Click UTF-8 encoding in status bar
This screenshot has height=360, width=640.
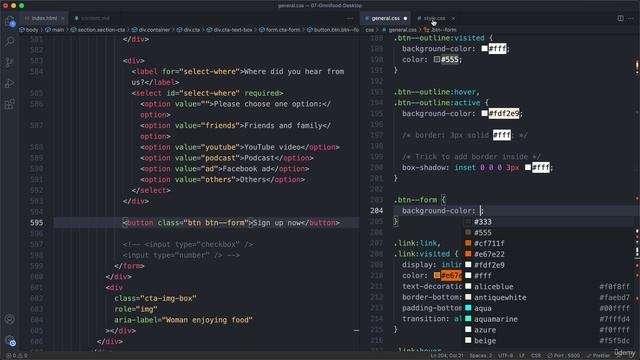pyautogui.click(x=505, y=356)
